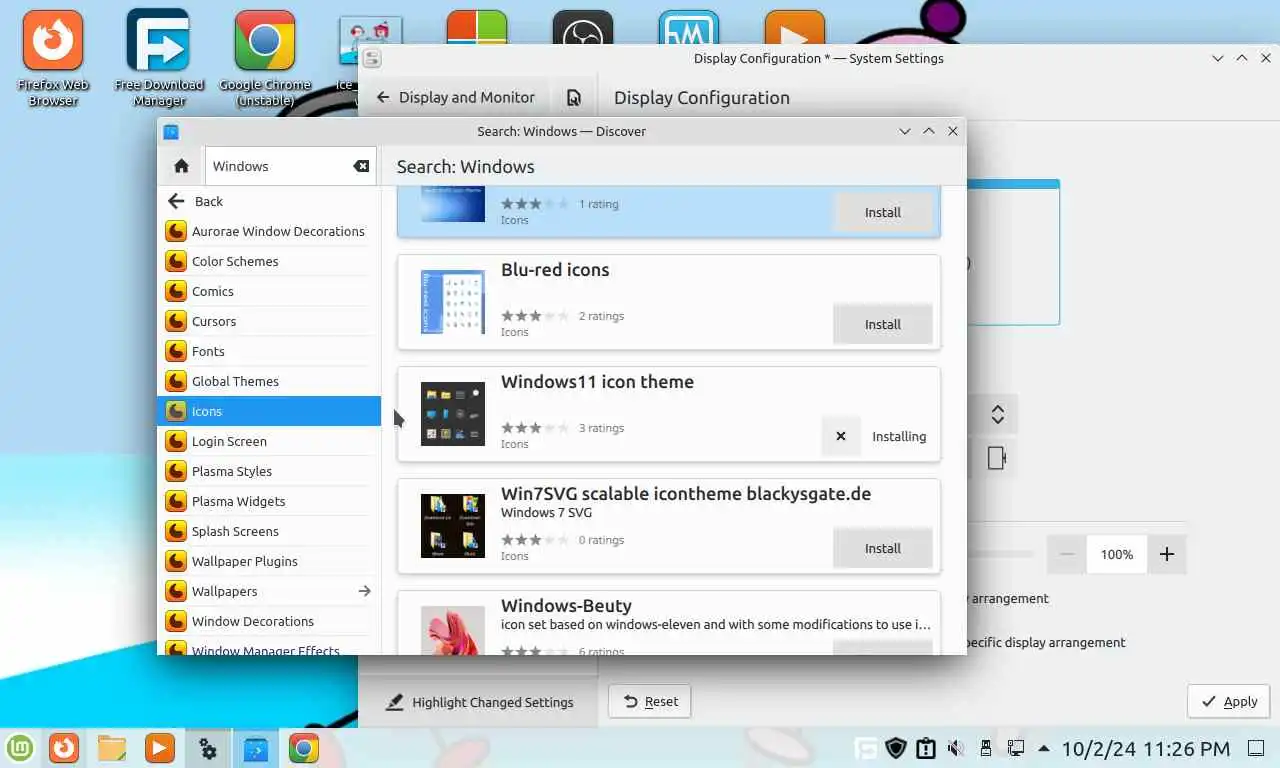Reset the Display Configuration changes

coord(650,702)
